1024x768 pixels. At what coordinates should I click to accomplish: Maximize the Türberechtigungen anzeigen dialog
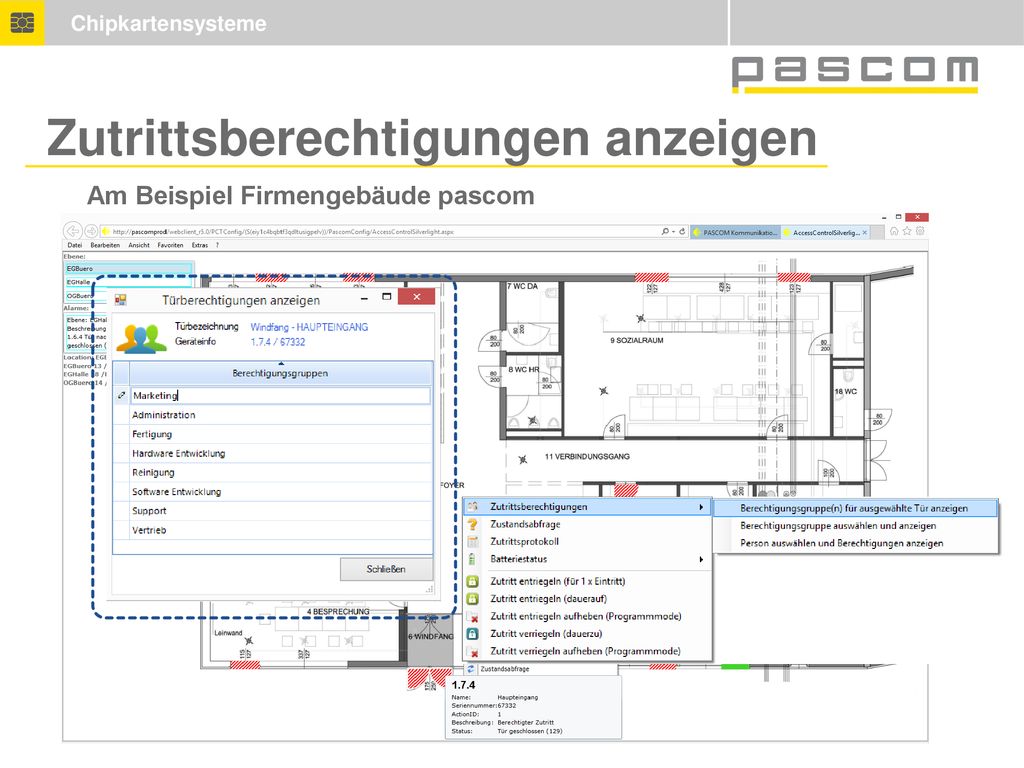click(x=387, y=297)
